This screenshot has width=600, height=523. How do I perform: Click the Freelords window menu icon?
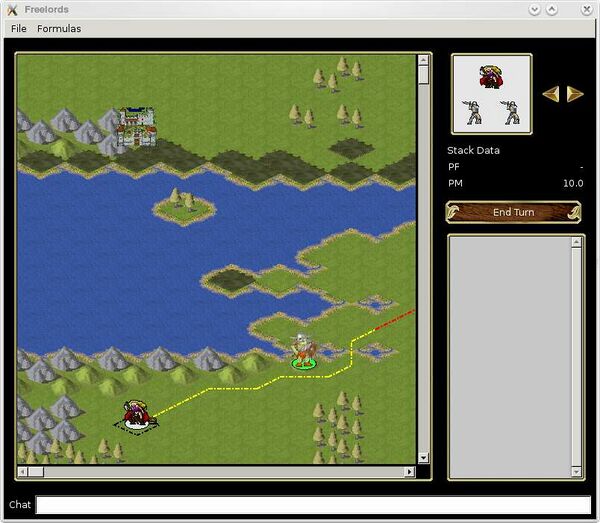tap(12, 9)
